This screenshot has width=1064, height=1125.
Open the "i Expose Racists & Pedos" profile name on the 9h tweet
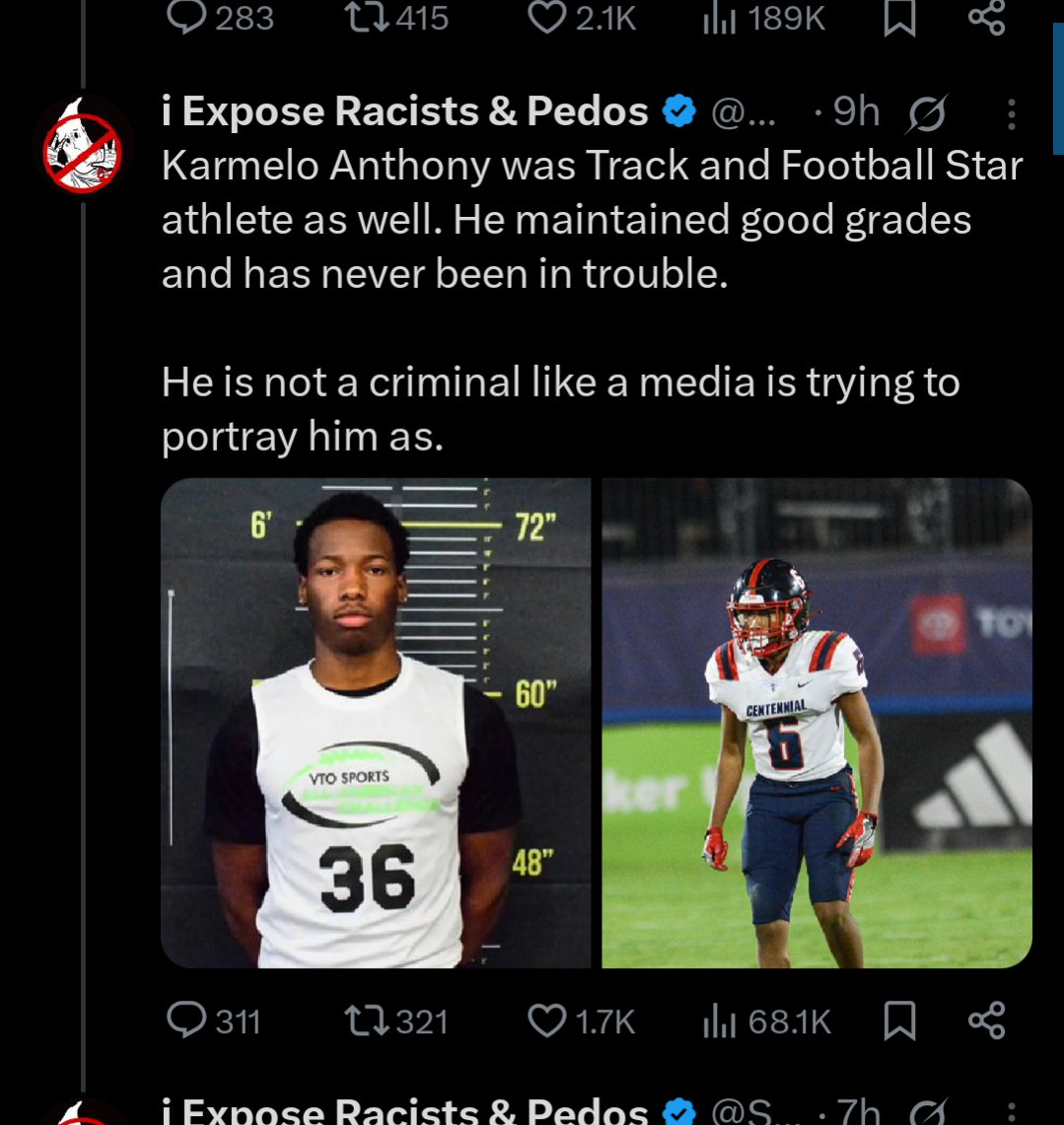tap(404, 112)
